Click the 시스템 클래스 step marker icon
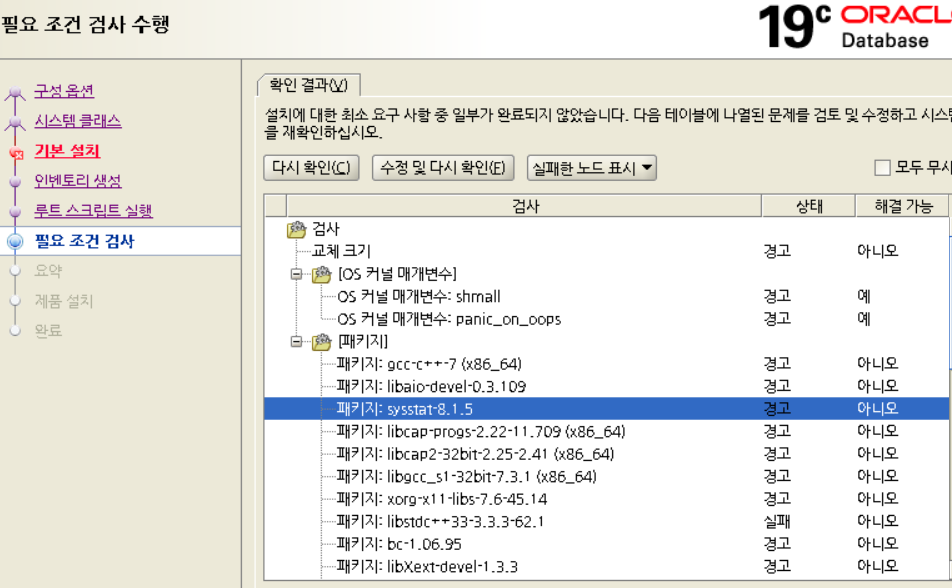952x588 pixels. tap(15, 123)
